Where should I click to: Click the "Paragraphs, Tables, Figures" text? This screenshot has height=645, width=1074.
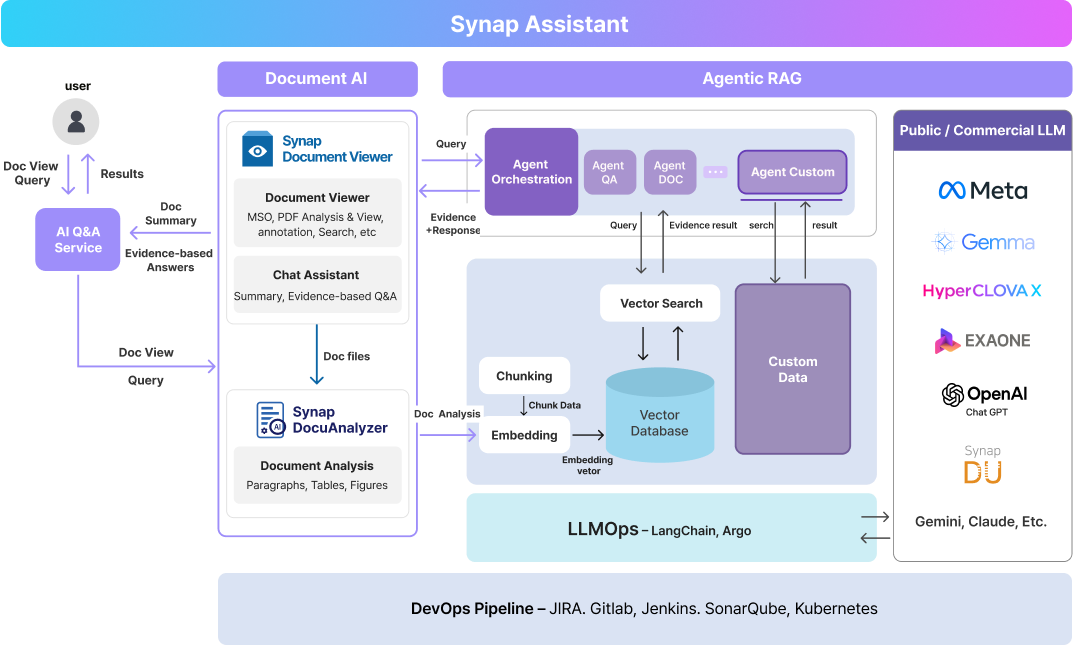317,485
